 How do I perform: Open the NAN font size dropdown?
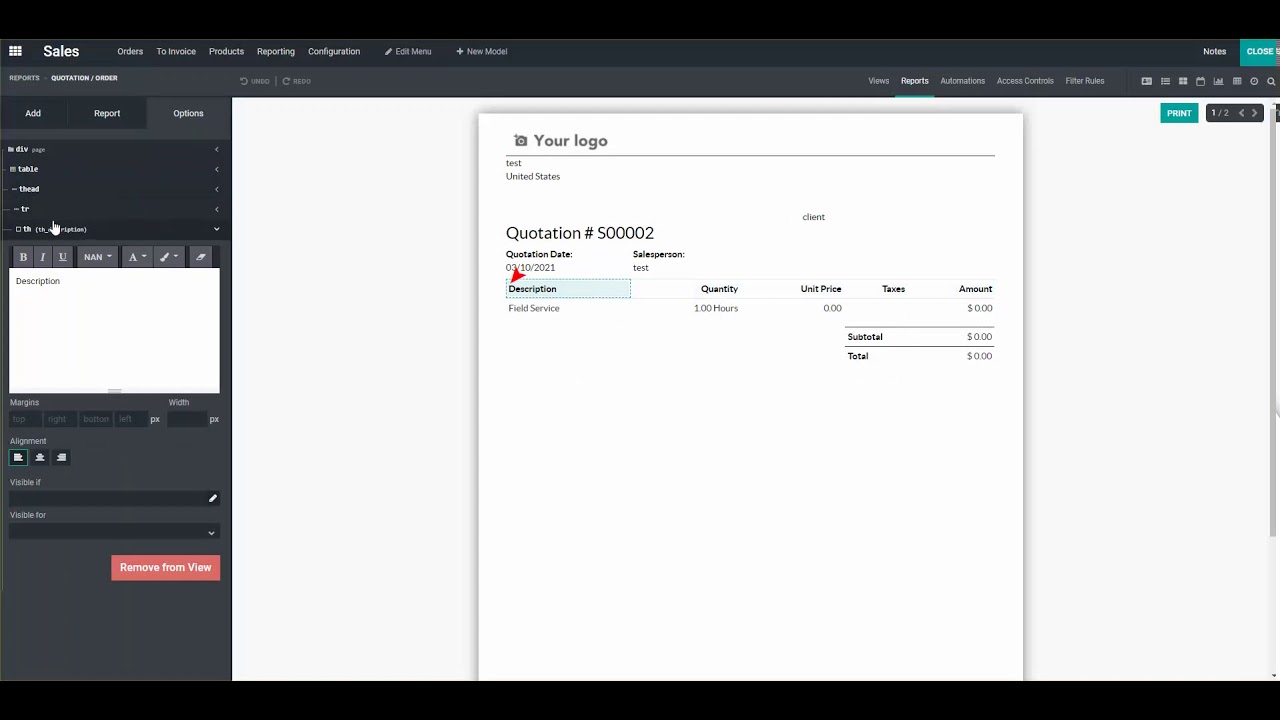[97, 257]
